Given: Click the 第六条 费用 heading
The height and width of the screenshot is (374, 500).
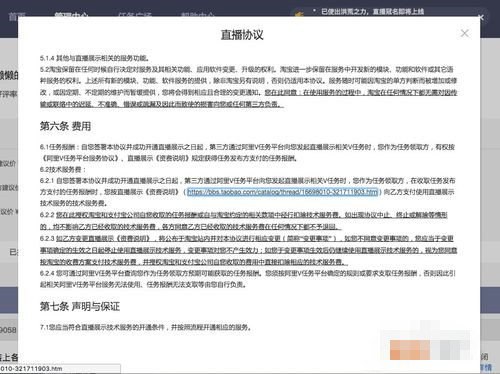Looking at the screenshot, I should (65, 126).
